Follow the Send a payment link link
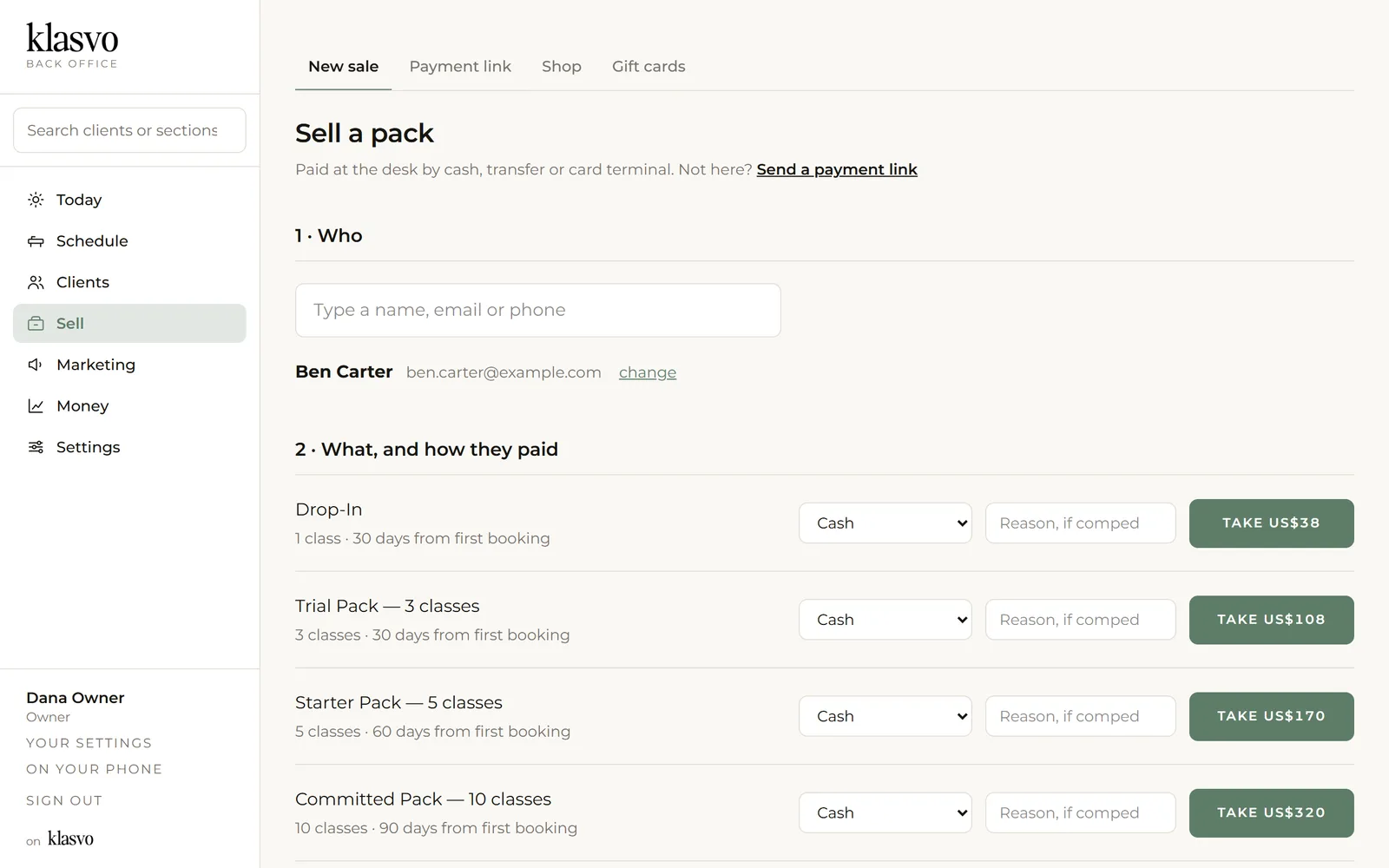 [837, 169]
